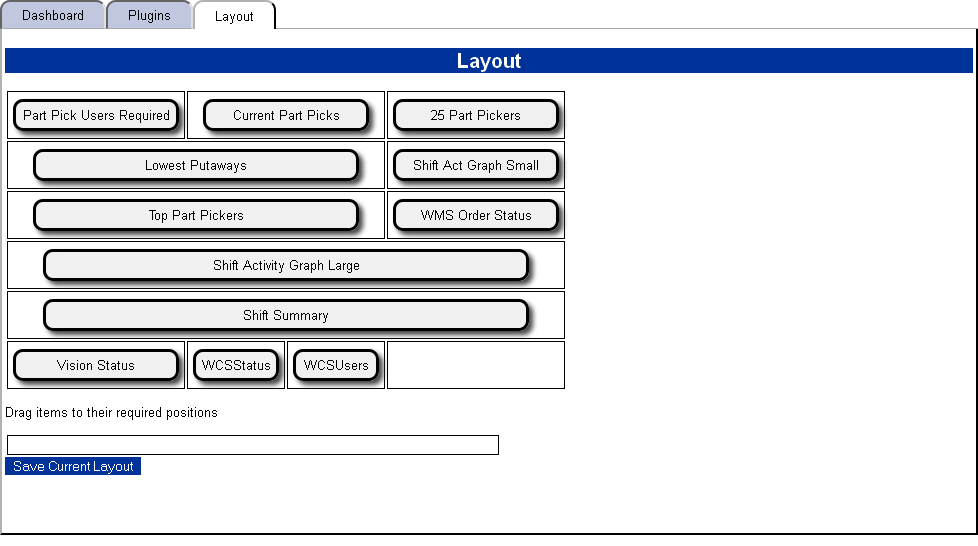
Task: Click the WMS Order Status item
Action: (475, 215)
